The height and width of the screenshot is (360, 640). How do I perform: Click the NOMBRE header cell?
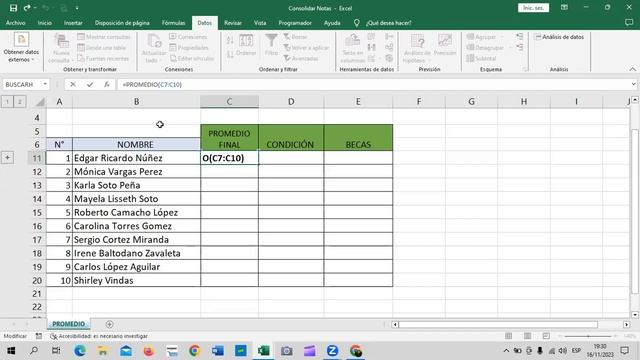[x=136, y=144]
